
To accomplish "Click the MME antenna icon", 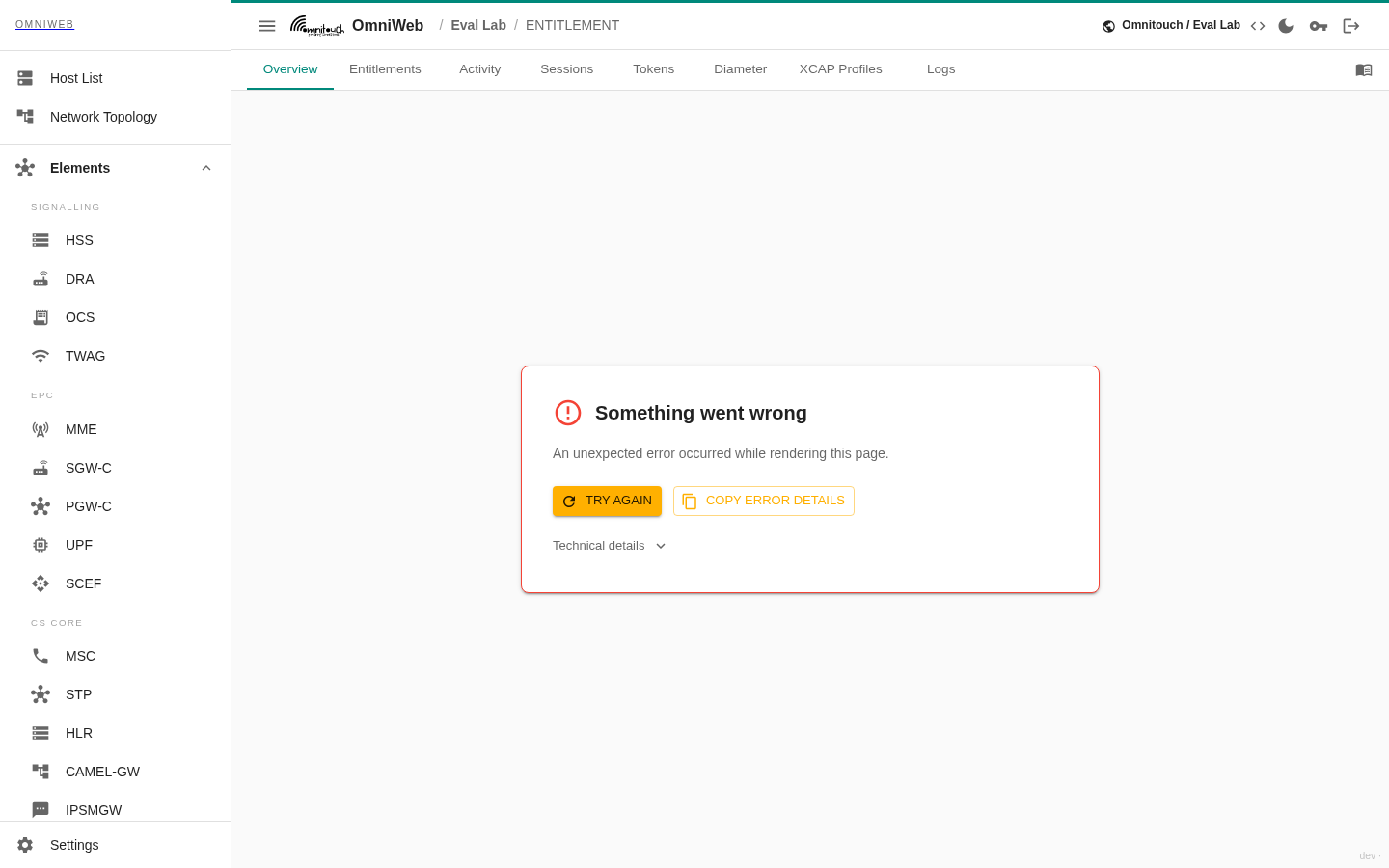I will point(41,429).
